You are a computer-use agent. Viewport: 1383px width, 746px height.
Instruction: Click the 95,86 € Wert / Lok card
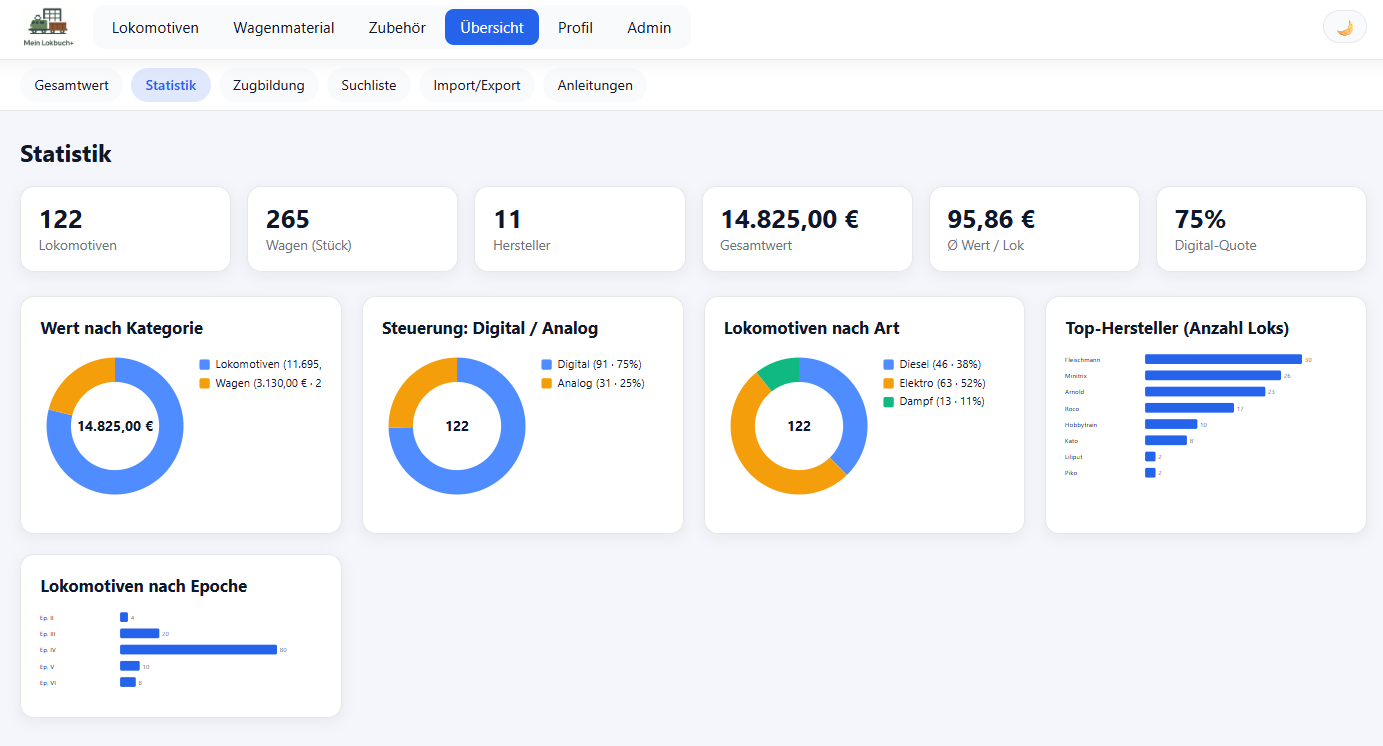1034,229
